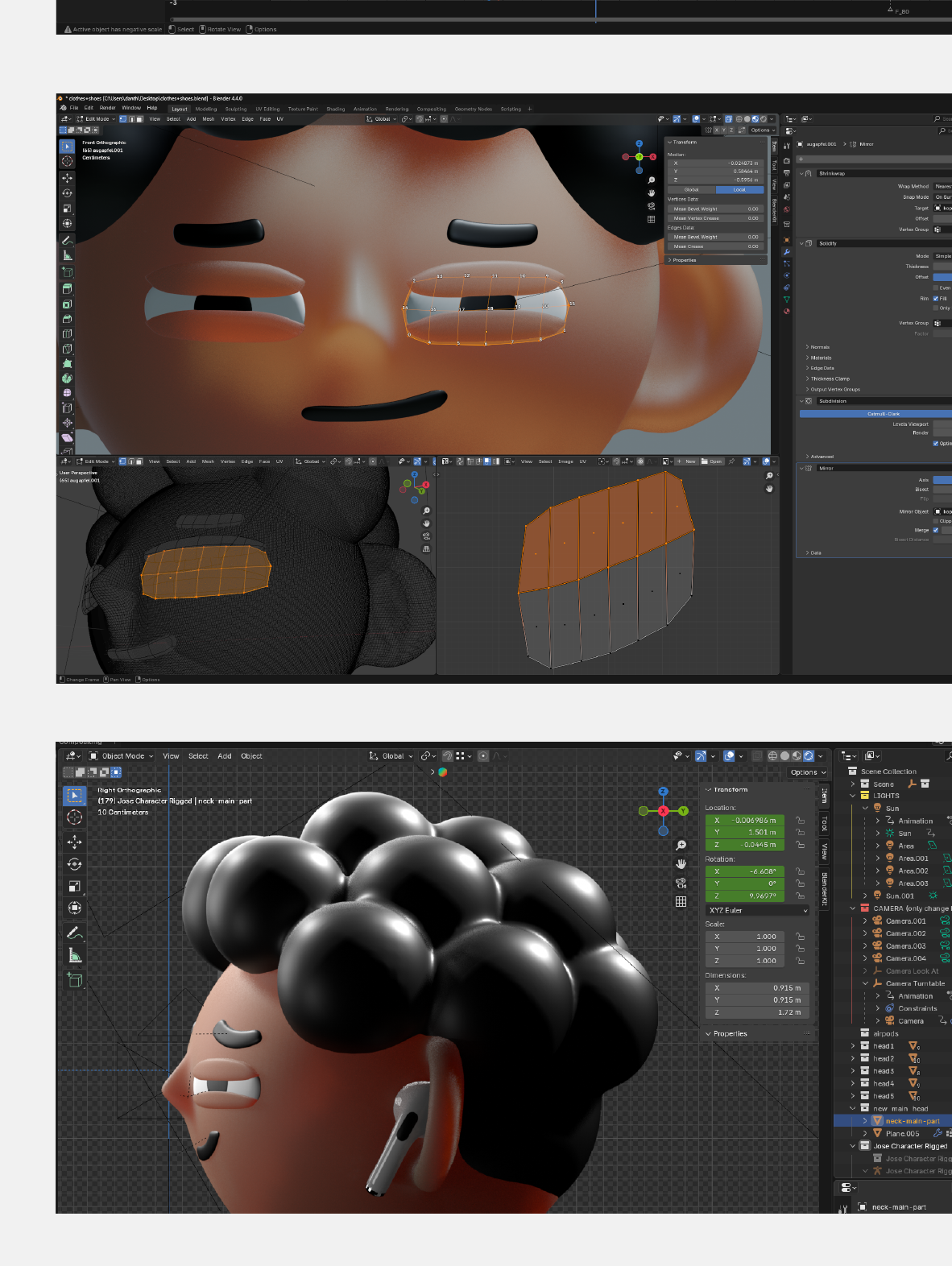The image size is (952, 1266).
Task: Toggle gizmo display in bottom viewport header
Action: pyautogui.click(x=701, y=756)
